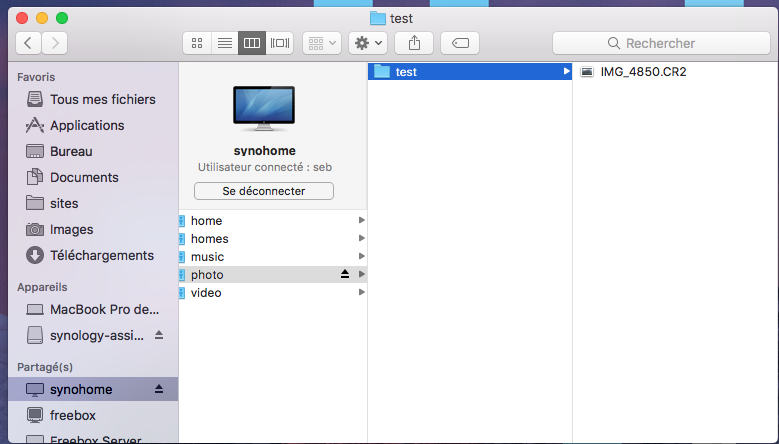Click the edit tags toolbar button

460,43
